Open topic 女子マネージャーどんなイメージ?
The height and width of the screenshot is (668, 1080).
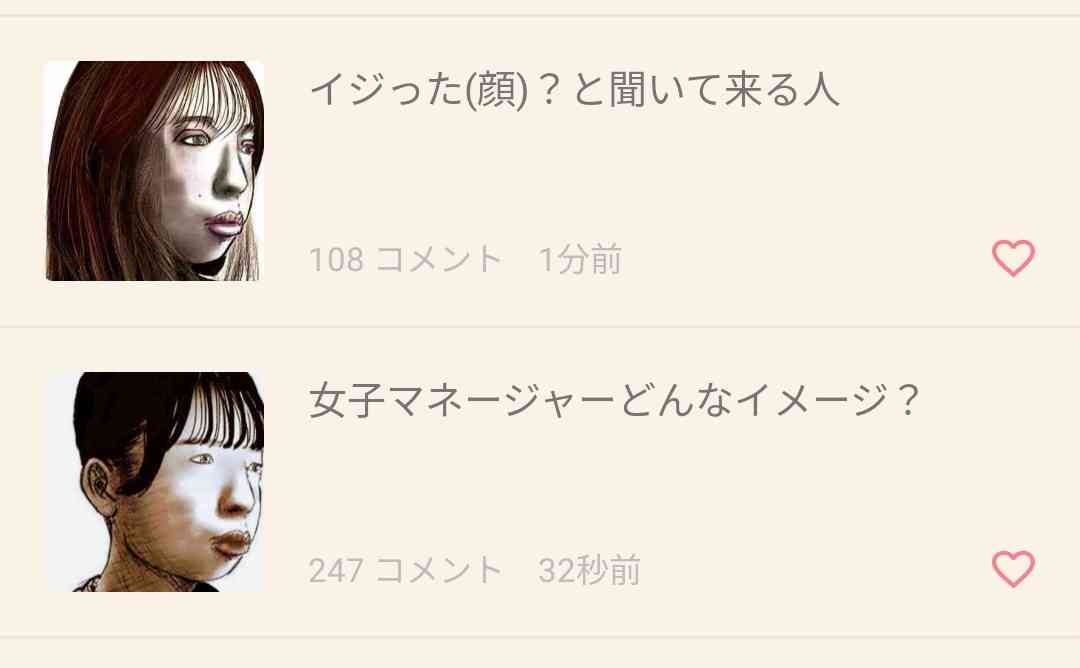tap(614, 400)
